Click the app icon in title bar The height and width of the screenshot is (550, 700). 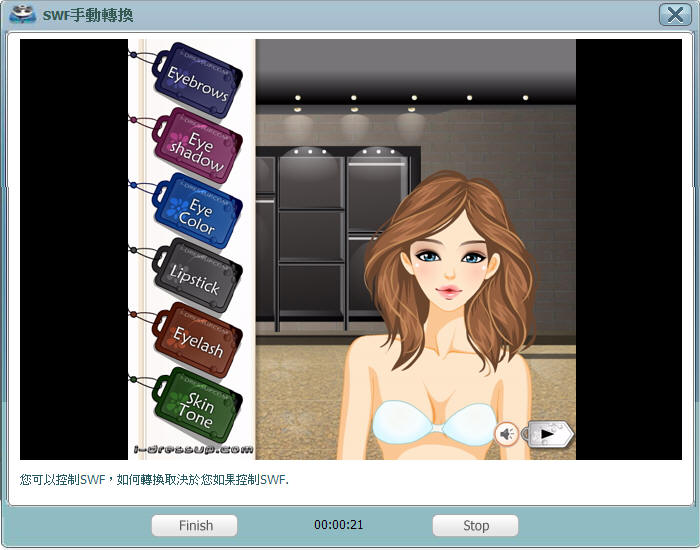pyautogui.click(x=20, y=14)
